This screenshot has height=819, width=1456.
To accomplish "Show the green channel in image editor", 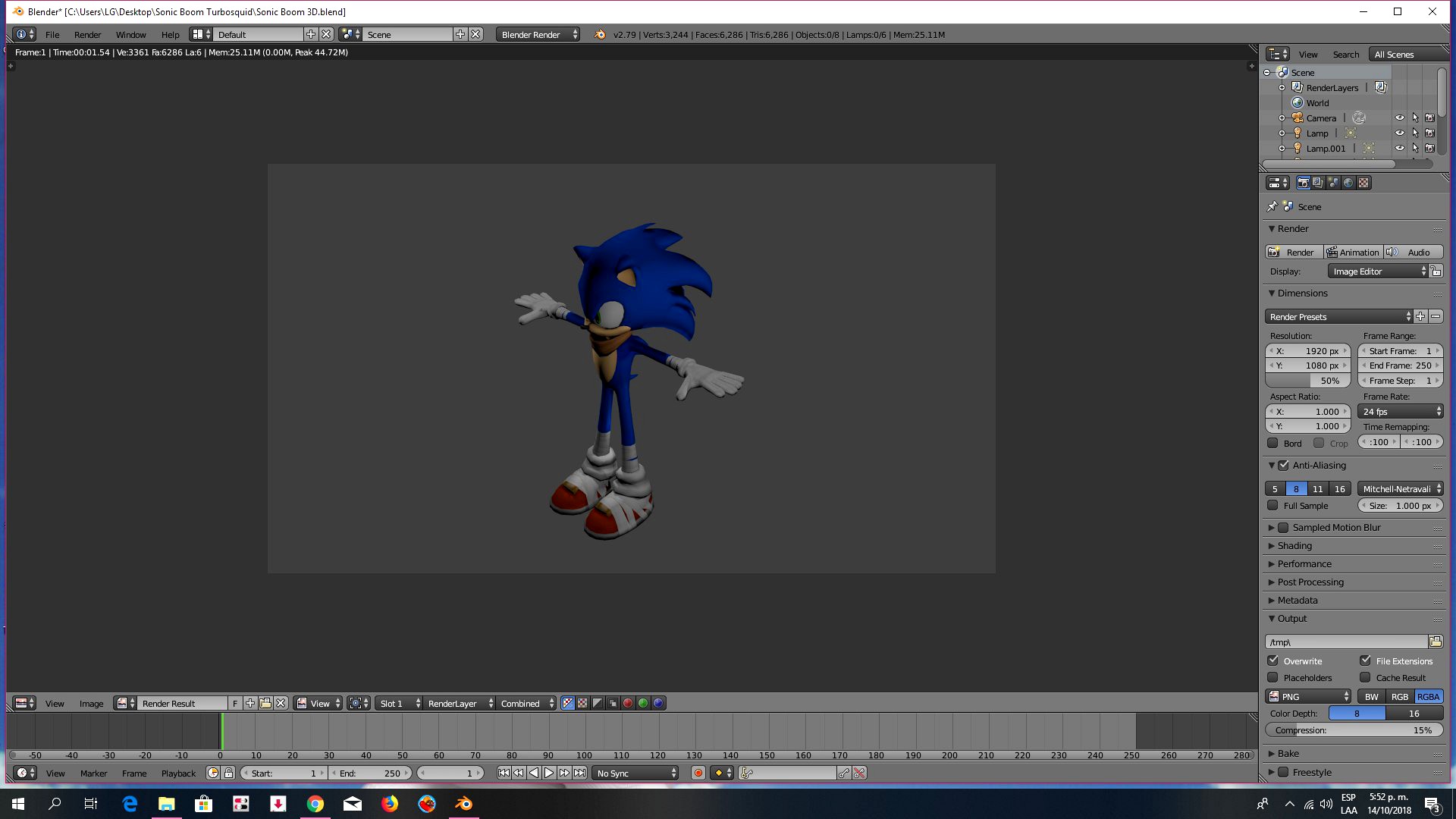I will 643,703.
